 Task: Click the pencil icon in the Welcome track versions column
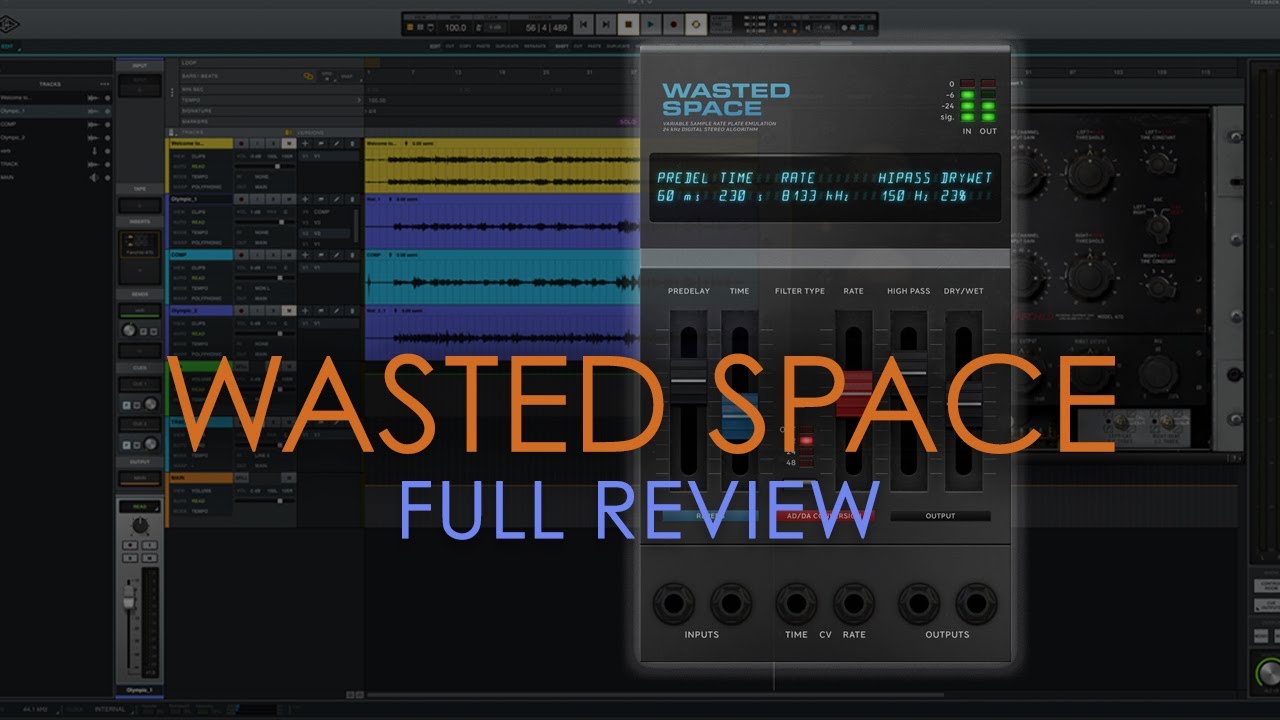pyautogui.click(x=337, y=144)
